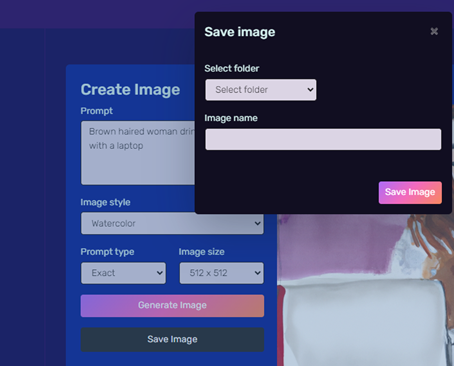Click the Save Image button in the dialog
The height and width of the screenshot is (366, 454).
pos(410,192)
